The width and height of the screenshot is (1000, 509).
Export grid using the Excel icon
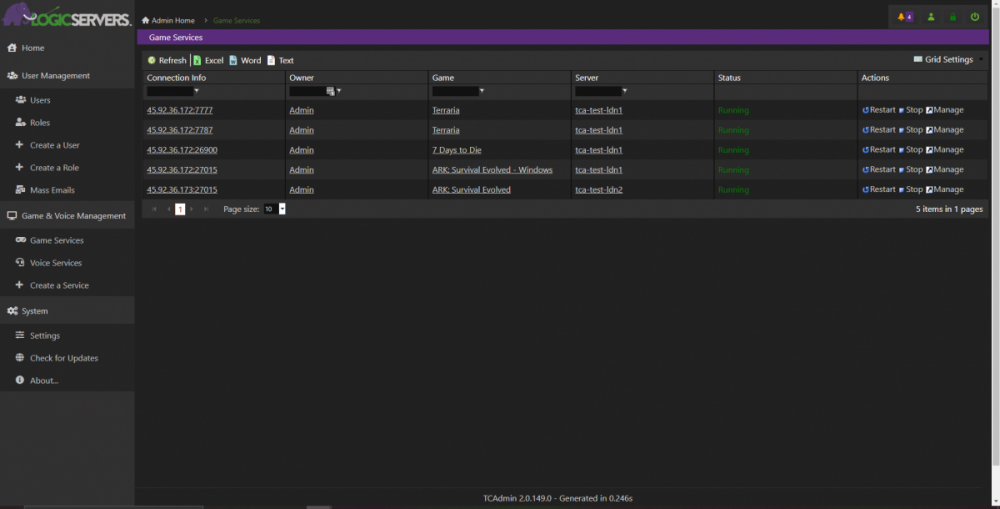[x=208, y=60]
